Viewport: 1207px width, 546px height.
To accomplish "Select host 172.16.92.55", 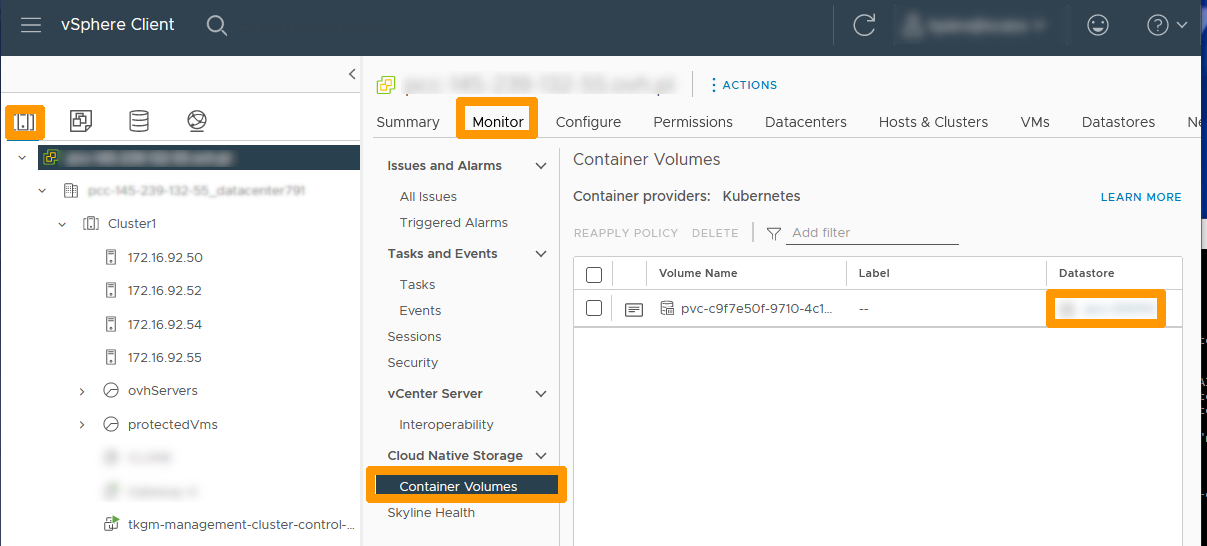I will 165,357.
